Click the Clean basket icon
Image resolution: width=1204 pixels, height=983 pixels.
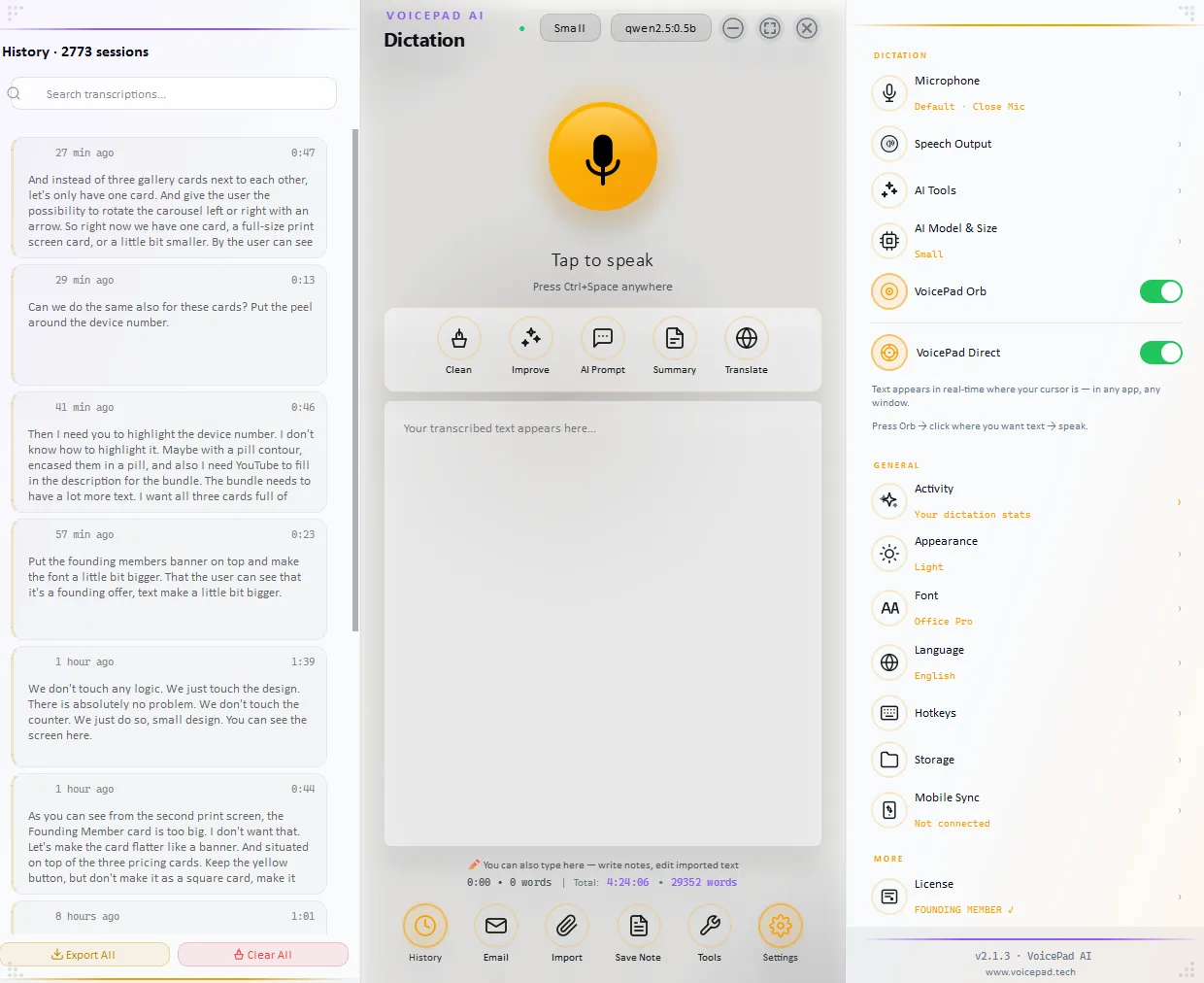tap(458, 338)
